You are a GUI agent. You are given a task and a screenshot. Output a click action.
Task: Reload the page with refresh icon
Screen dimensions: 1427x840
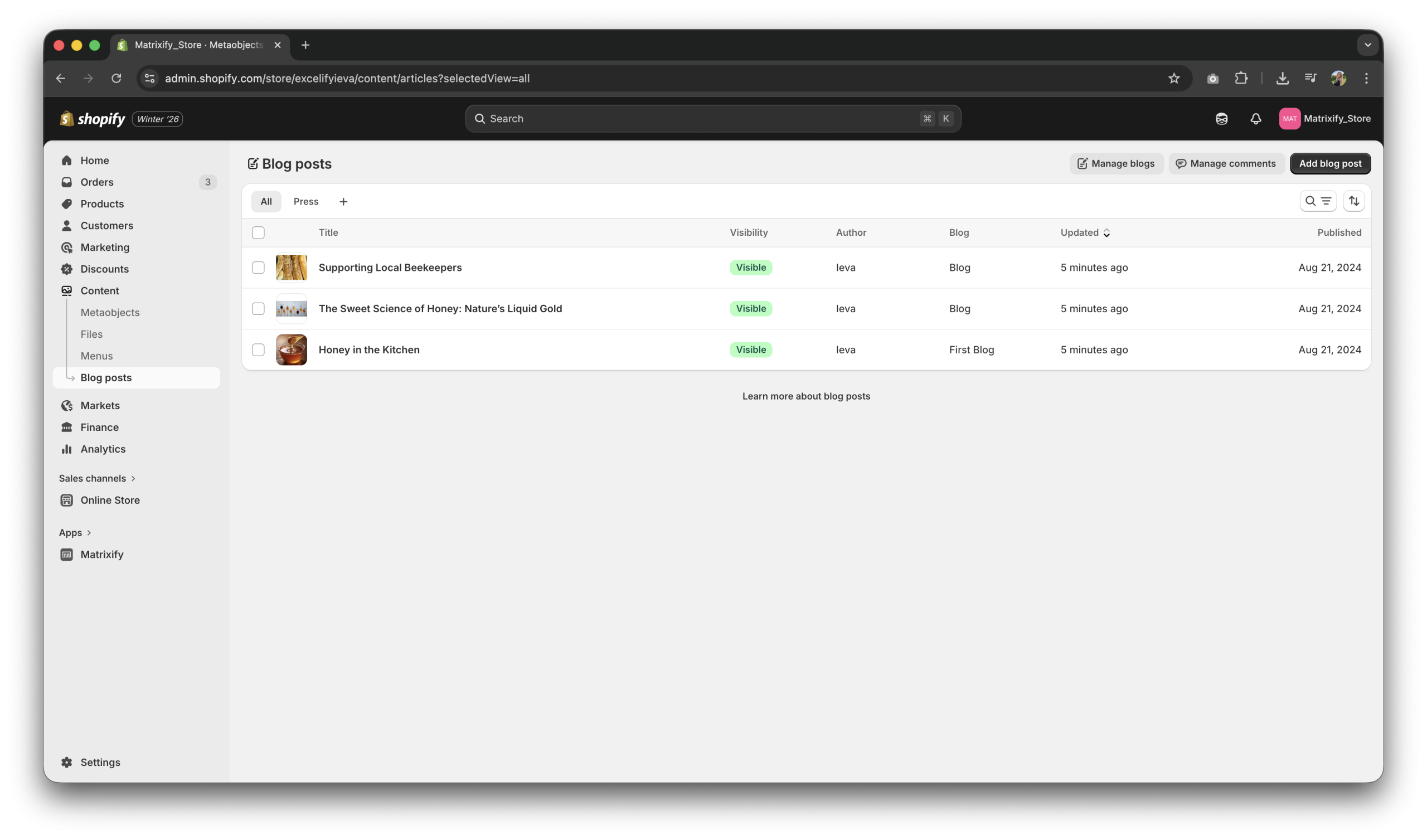tap(116, 78)
